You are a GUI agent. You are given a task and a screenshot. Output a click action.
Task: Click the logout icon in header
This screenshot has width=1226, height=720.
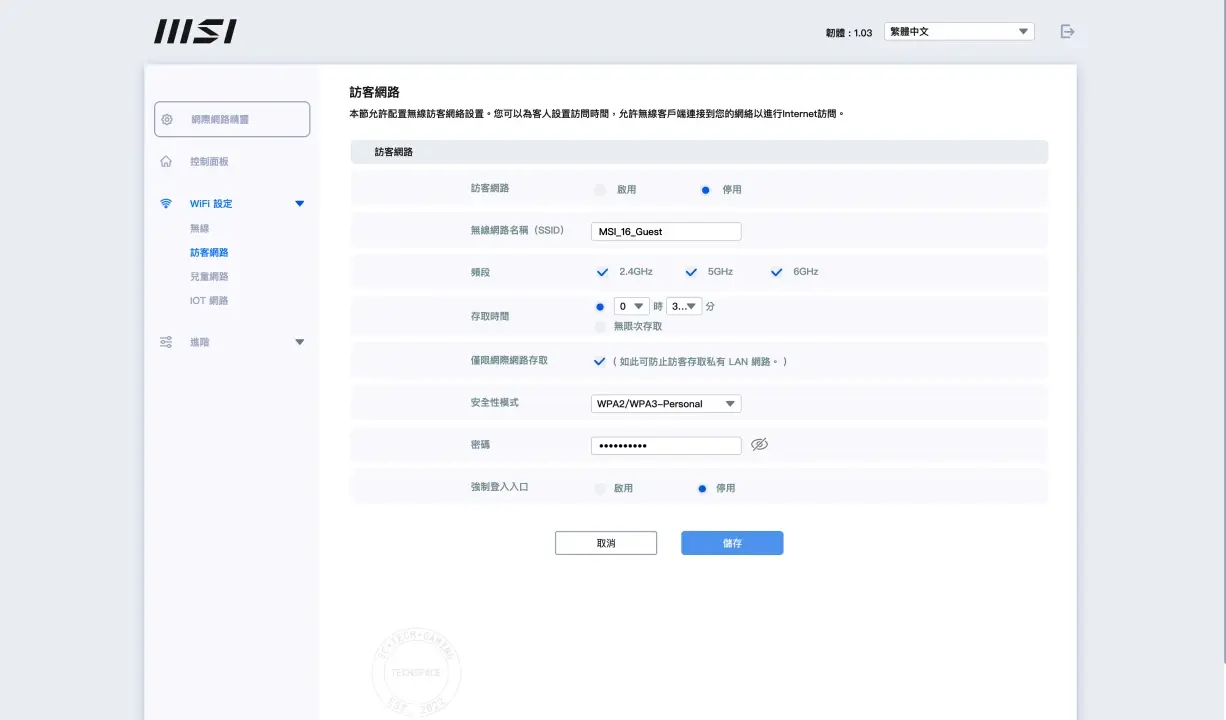(x=1067, y=32)
